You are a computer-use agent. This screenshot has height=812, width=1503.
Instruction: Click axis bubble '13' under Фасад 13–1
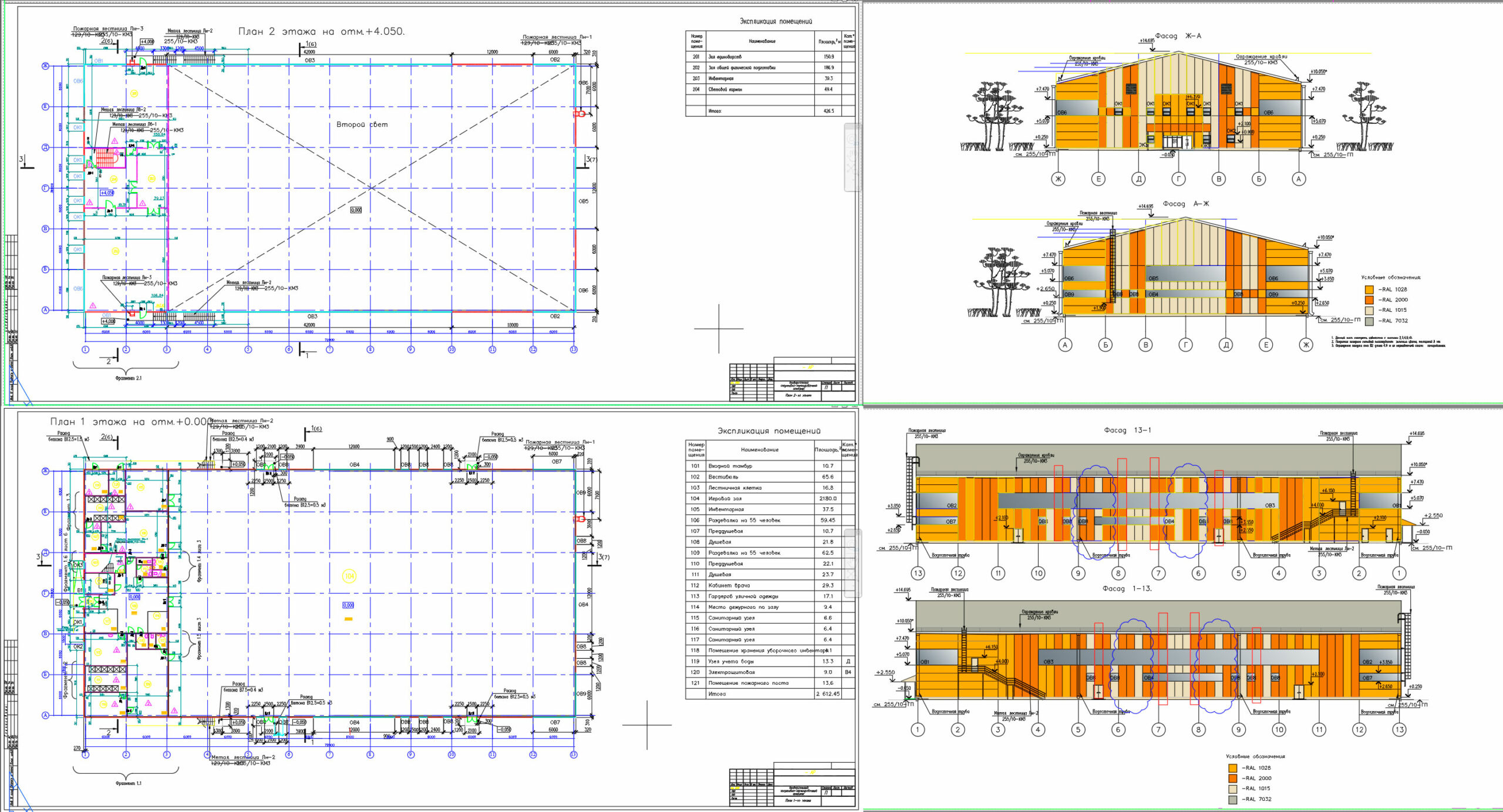coord(918,573)
